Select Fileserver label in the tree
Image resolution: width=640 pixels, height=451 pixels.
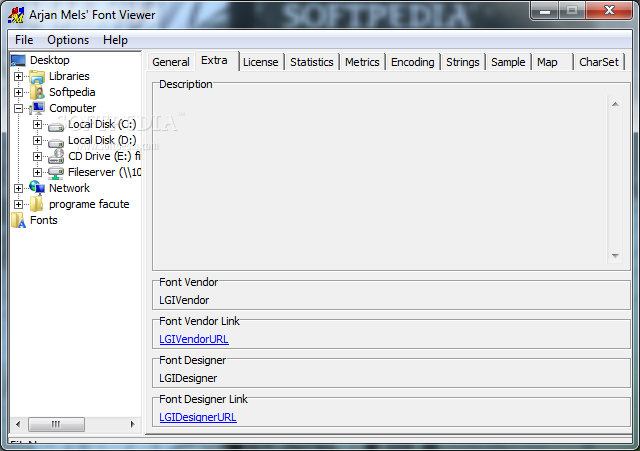point(104,172)
